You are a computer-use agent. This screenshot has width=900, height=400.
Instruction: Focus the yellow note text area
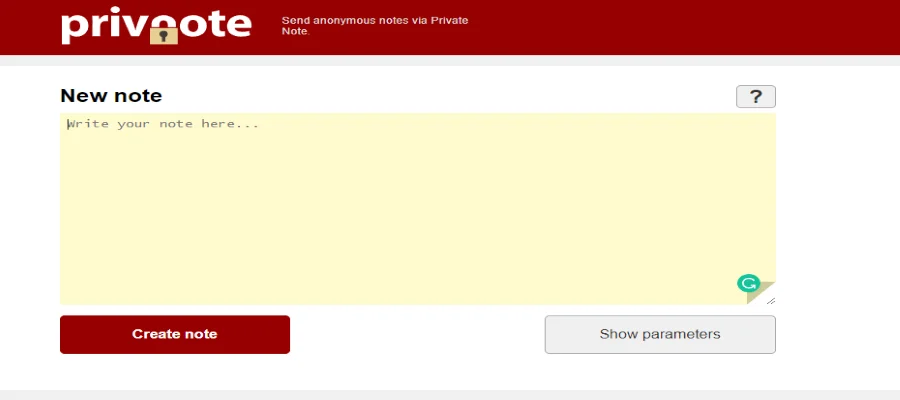[418, 208]
